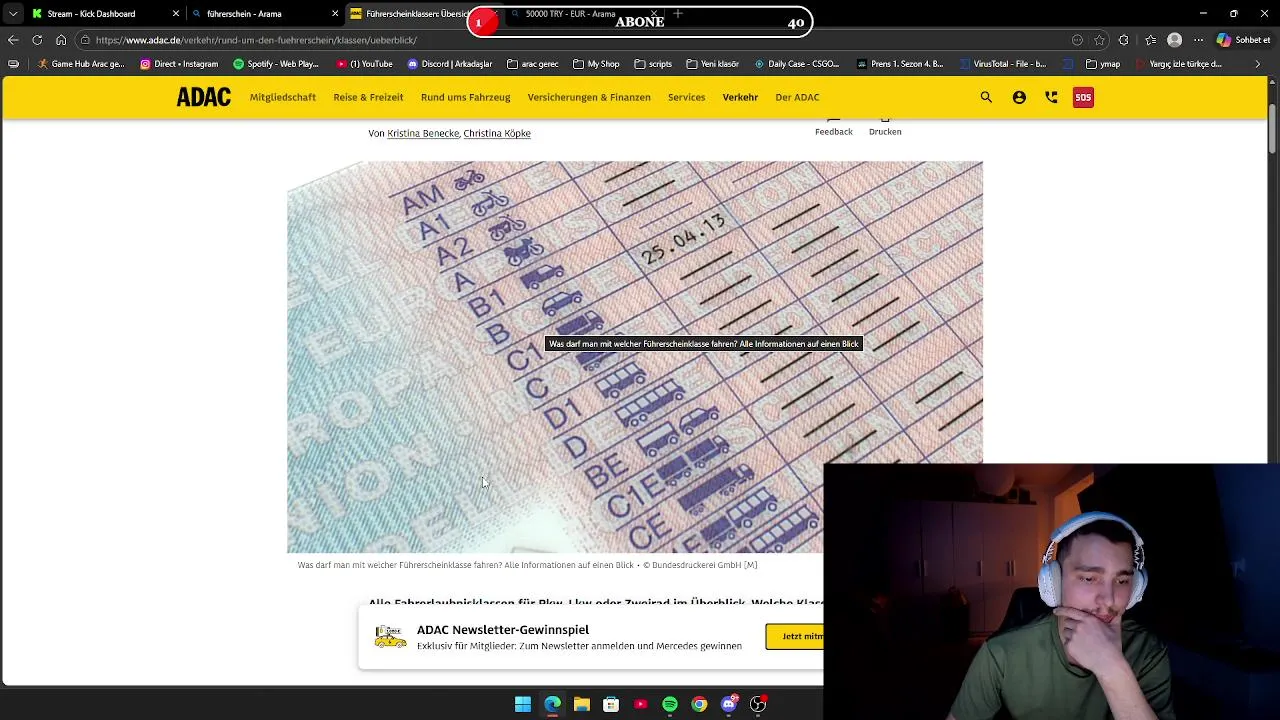Open the (1) YouTube bookmark
Screen dimensions: 1280x720
point(365,64)
